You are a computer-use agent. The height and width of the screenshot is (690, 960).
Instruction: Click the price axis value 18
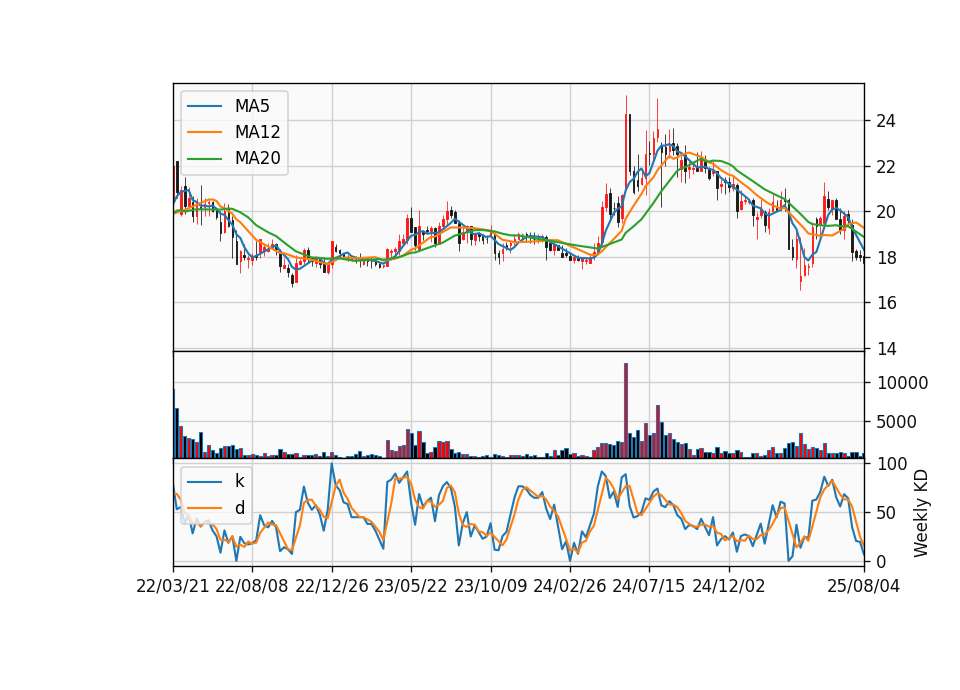pos(886,258)
